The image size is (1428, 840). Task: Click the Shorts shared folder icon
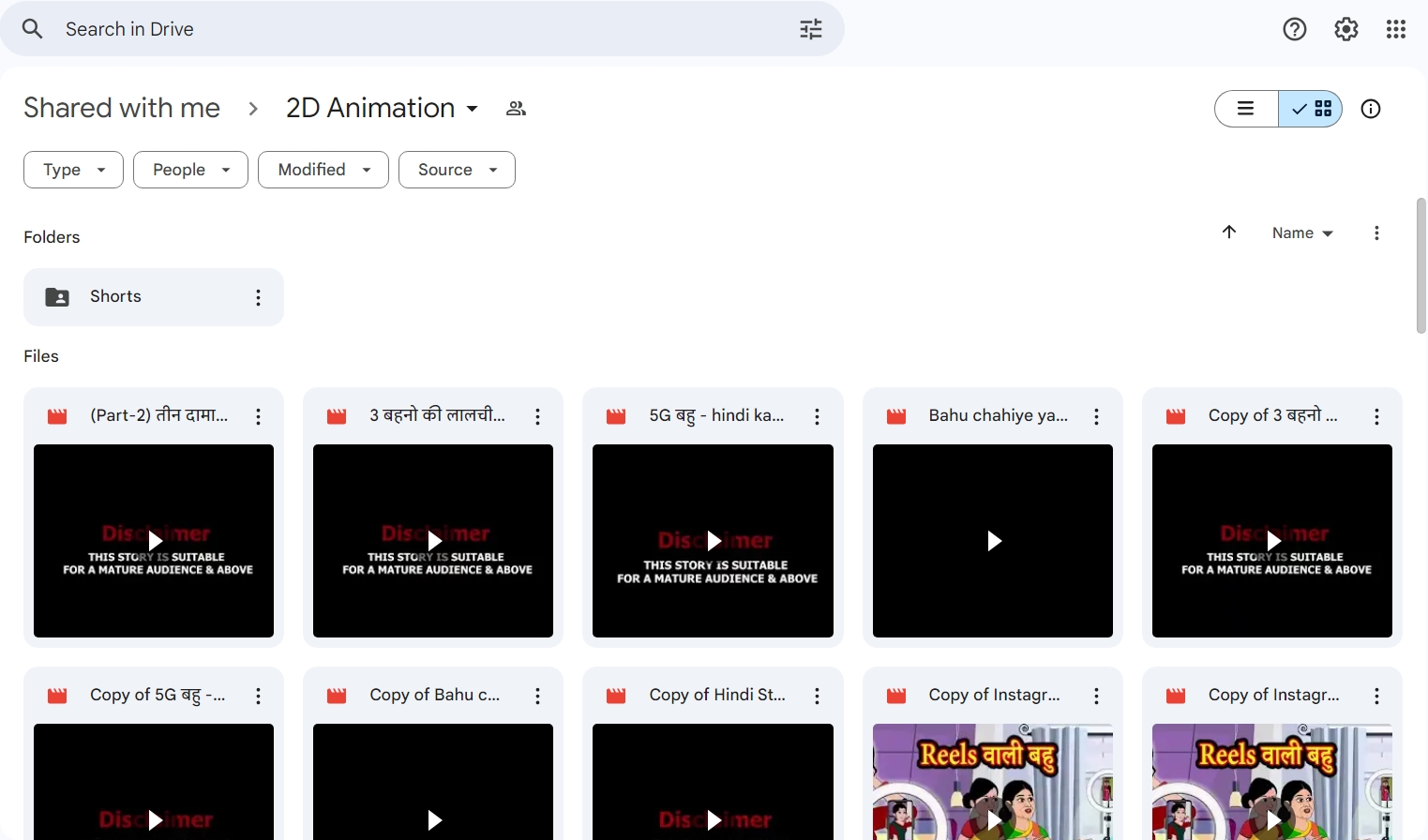[57, 297]
